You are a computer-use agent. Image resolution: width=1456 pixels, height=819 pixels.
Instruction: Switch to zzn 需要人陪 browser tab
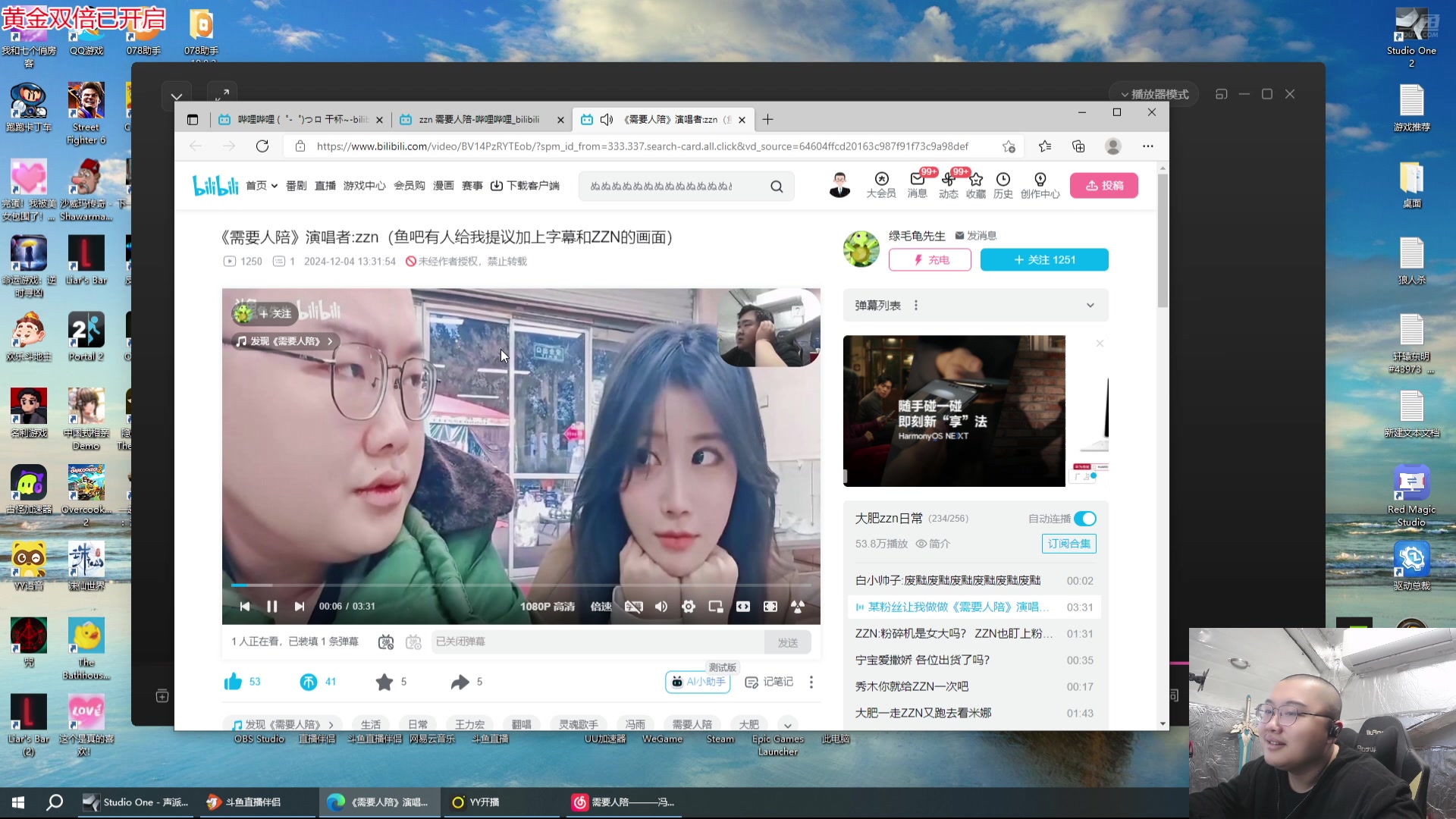tap(478, 120)
